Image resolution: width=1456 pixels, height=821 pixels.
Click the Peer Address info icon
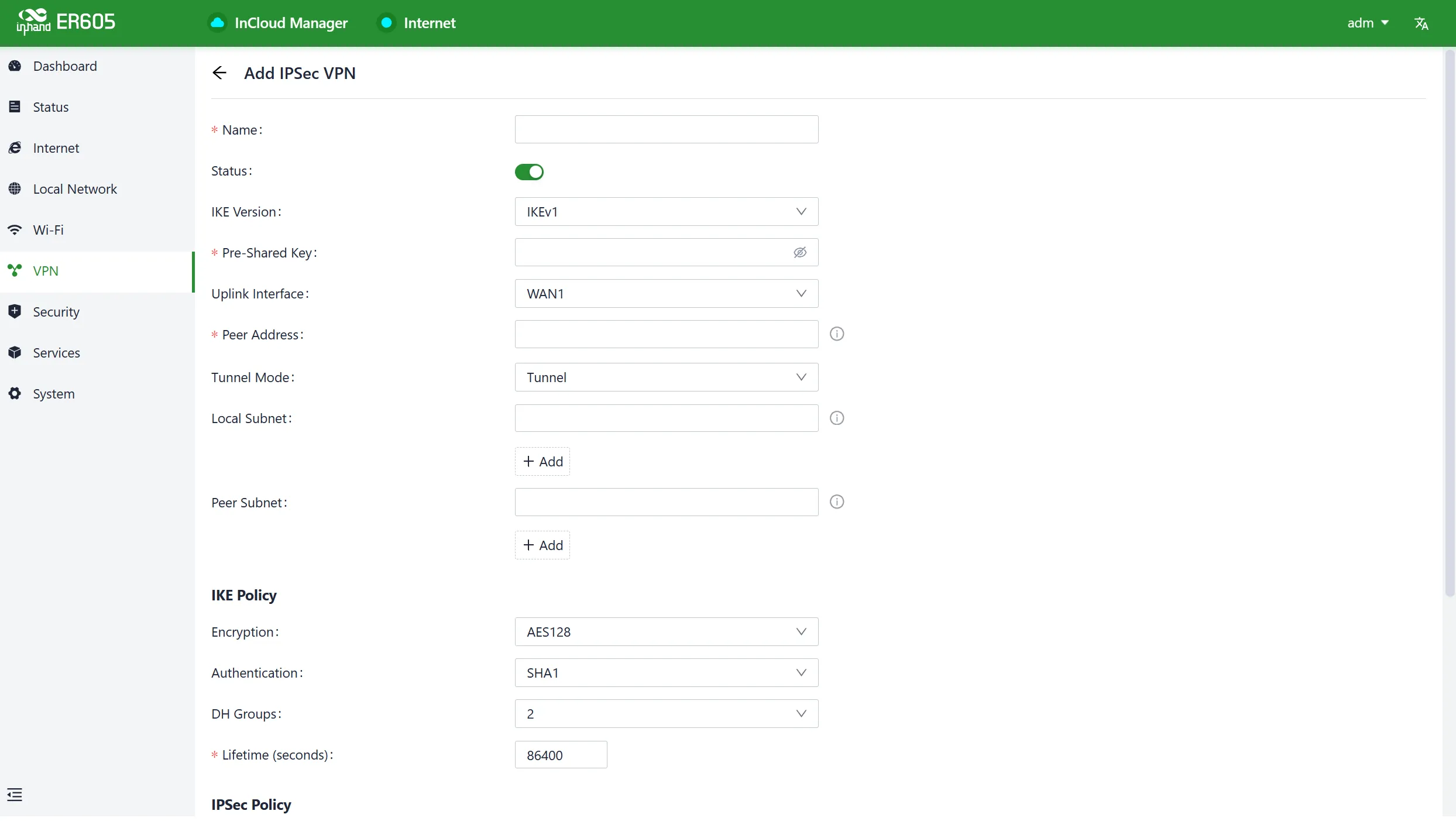[x=837, y=334]
